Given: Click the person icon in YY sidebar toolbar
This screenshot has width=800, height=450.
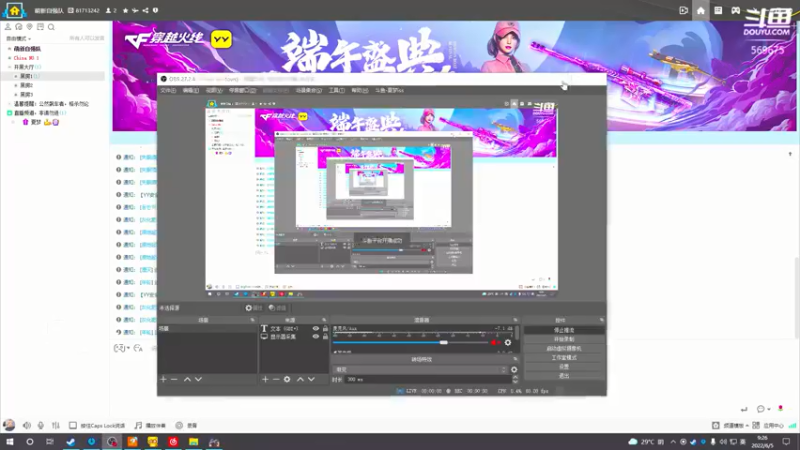Looking at the screenshot, I should point(8,27).
